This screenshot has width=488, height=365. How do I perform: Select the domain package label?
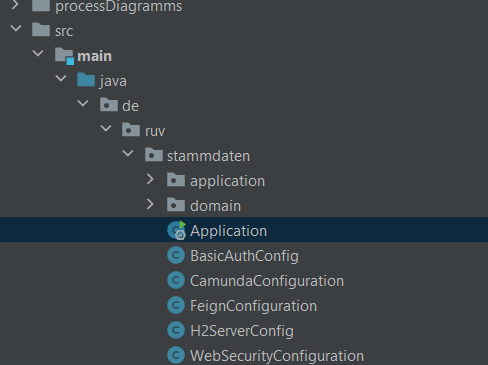(x=215, y=206)
